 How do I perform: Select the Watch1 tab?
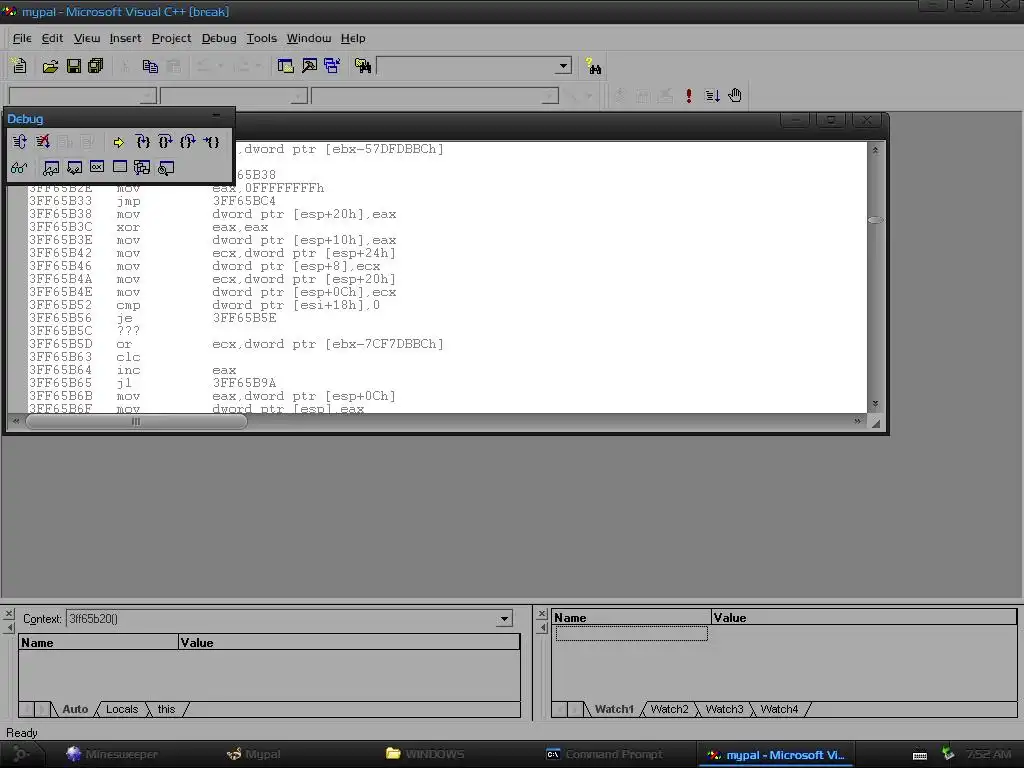pyautogui.click(x=614, y=709)
